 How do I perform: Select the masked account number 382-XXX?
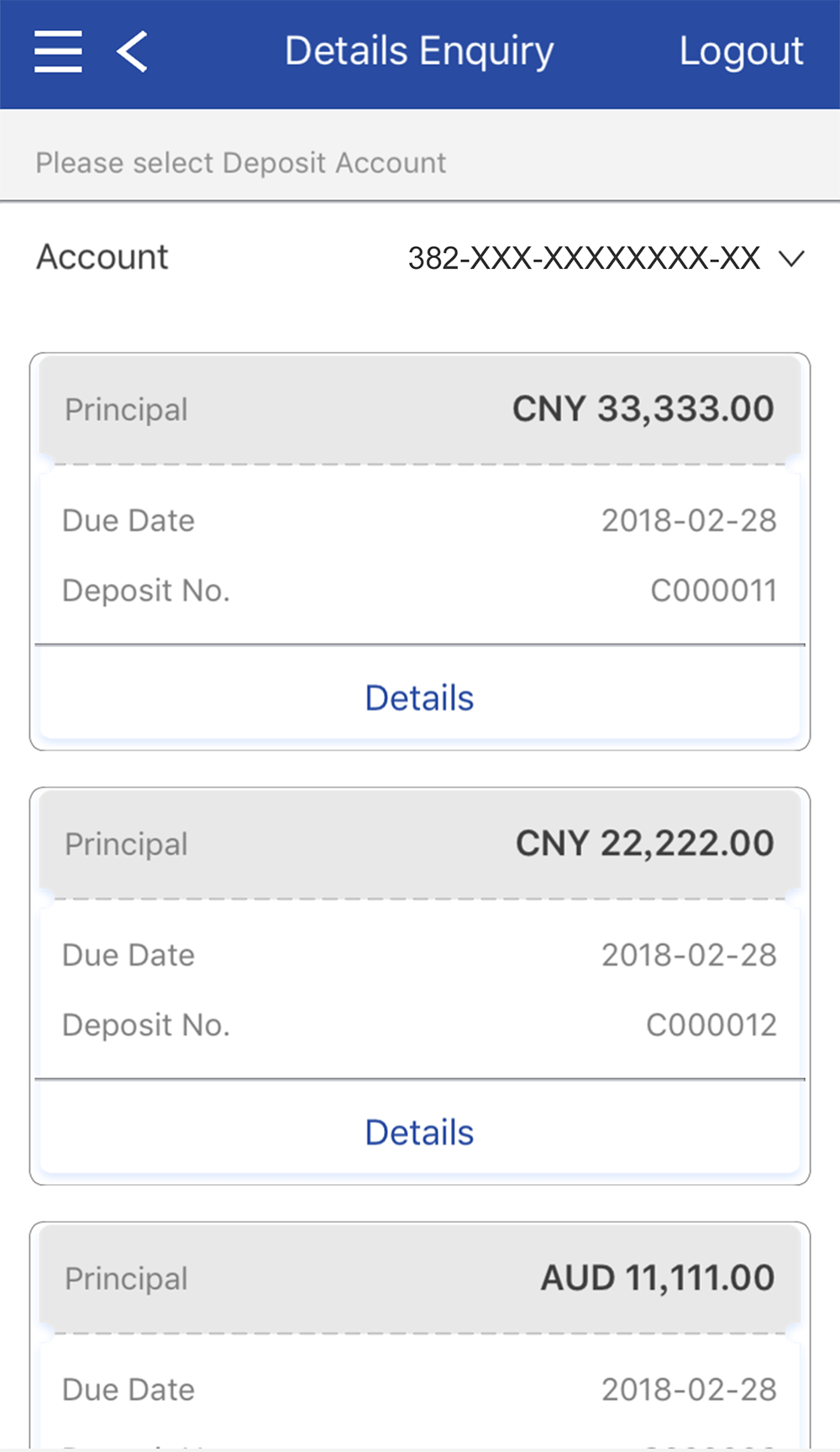584,258
